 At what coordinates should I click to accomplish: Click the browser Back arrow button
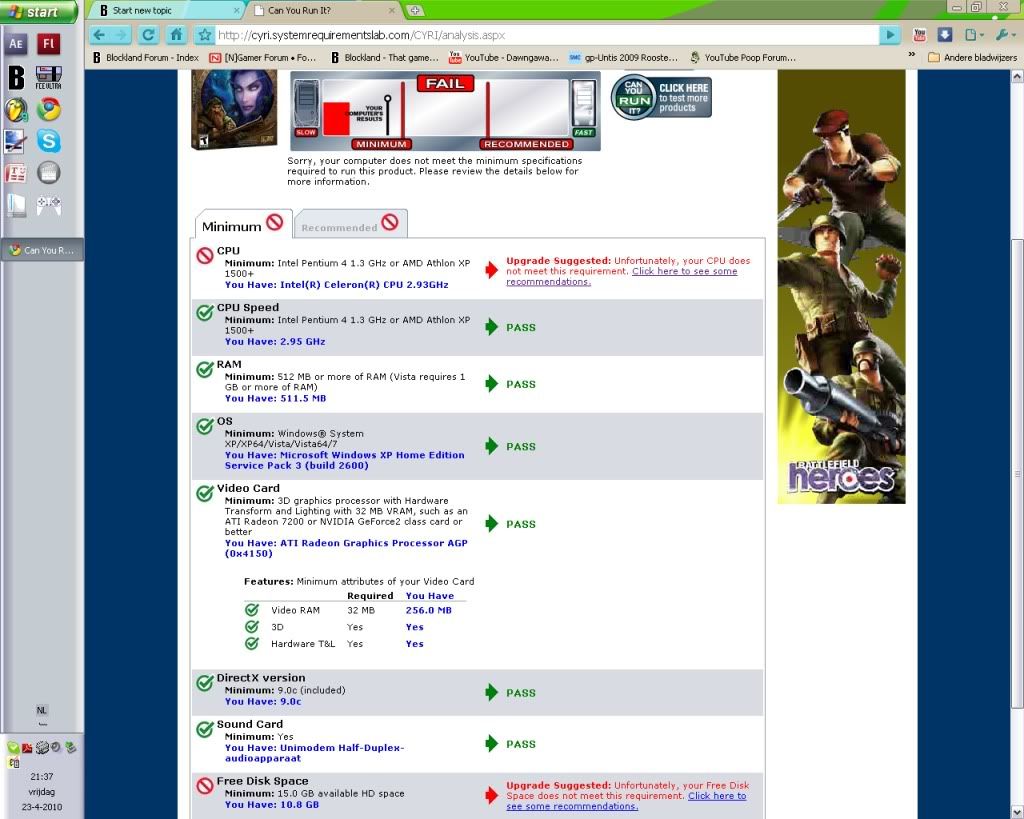tap(98, 35)
